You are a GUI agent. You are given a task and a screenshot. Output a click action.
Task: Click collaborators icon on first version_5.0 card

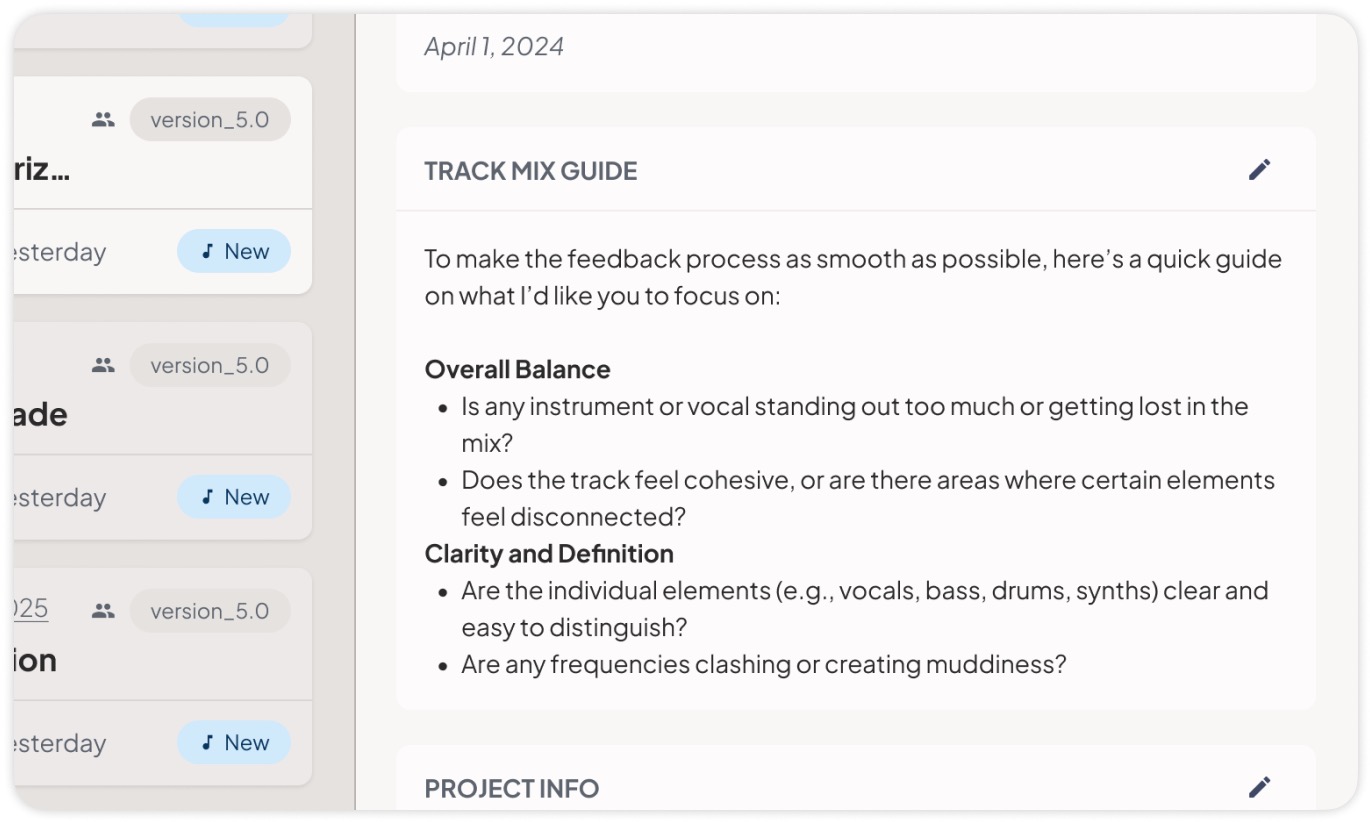[x=103, y=120]
